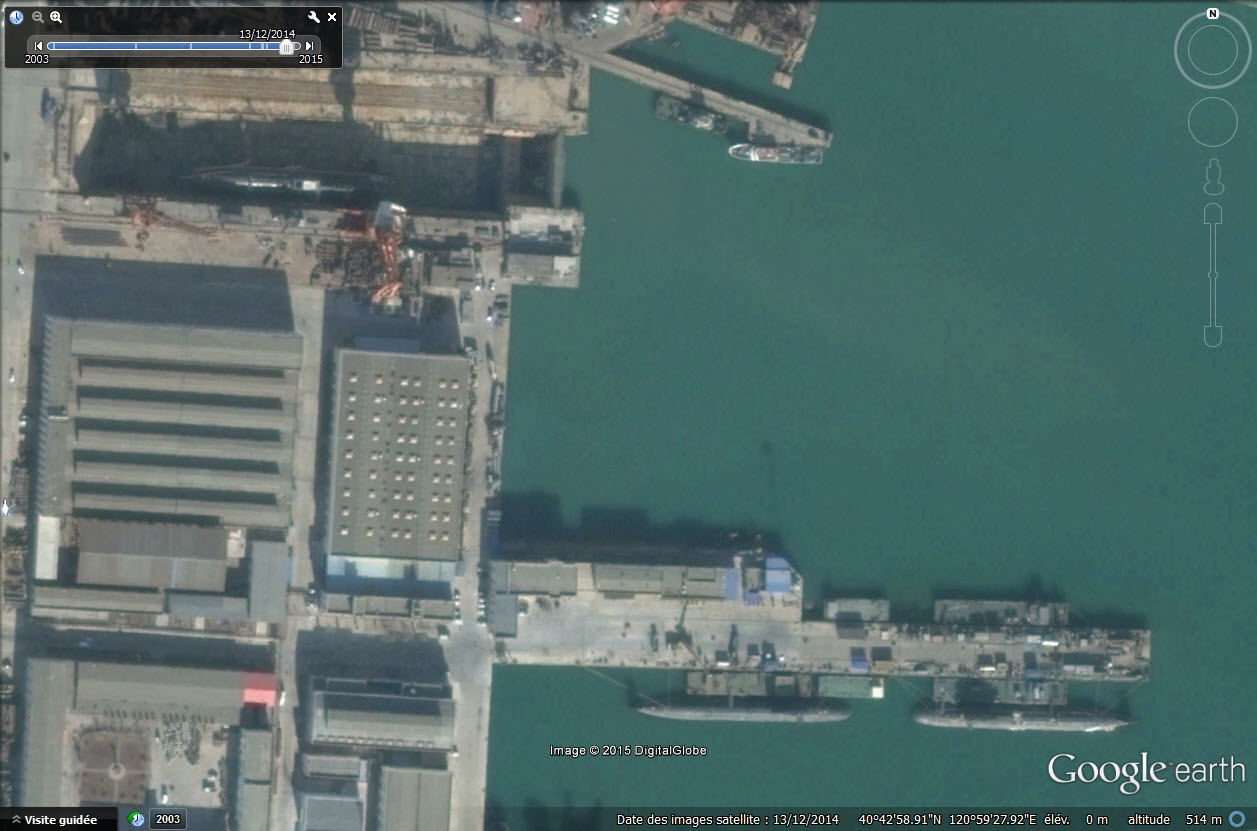Click the look-around compass ring
This screenshot has height=831, width=1257.
pos(1212,50)
